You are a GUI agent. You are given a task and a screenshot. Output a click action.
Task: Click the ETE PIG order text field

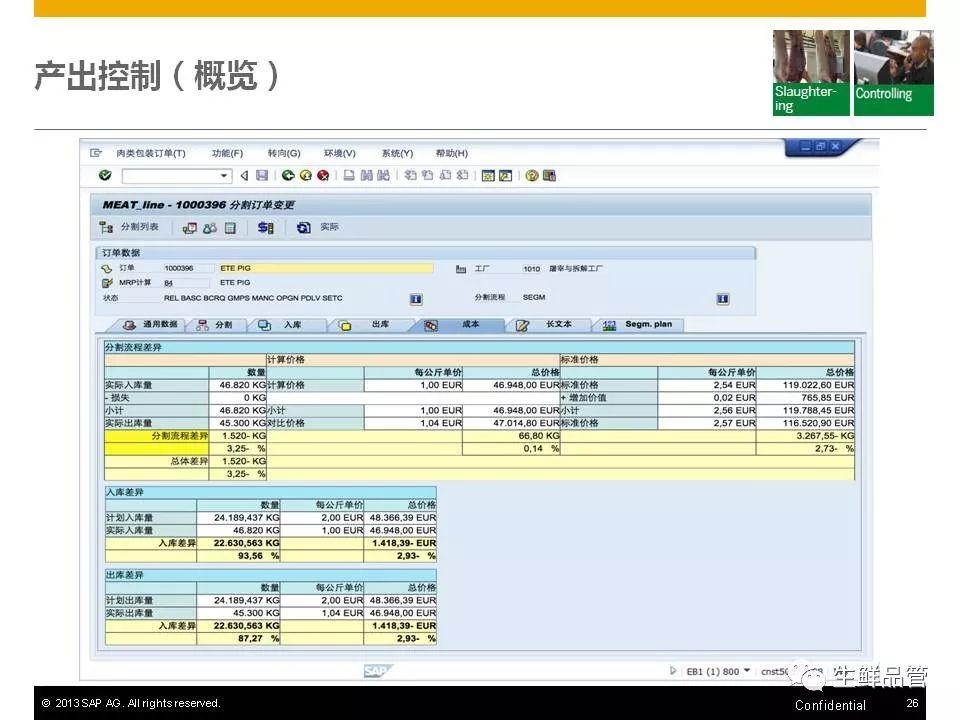325,268
